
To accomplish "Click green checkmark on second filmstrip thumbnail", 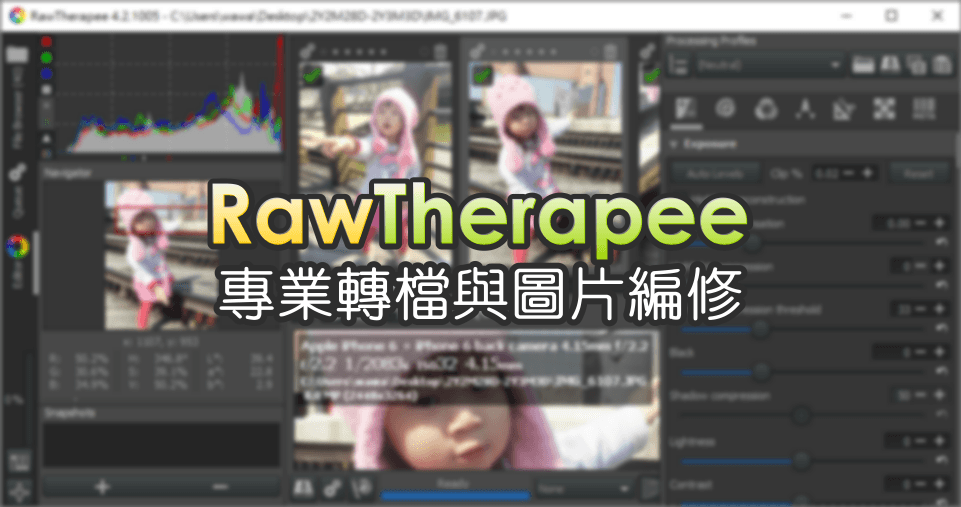I will pos(482,75).
